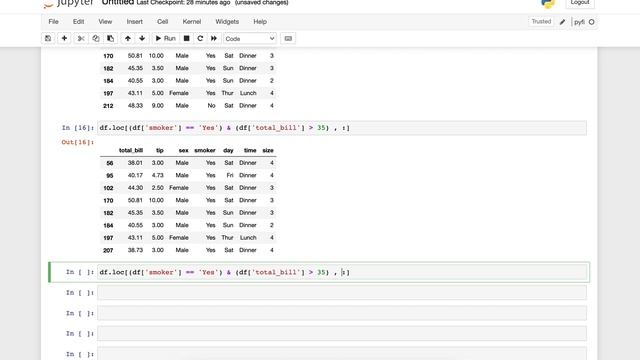Viewport: 640px width, 360px height.
Task: Click the Logout button
Action: (580, 2)
